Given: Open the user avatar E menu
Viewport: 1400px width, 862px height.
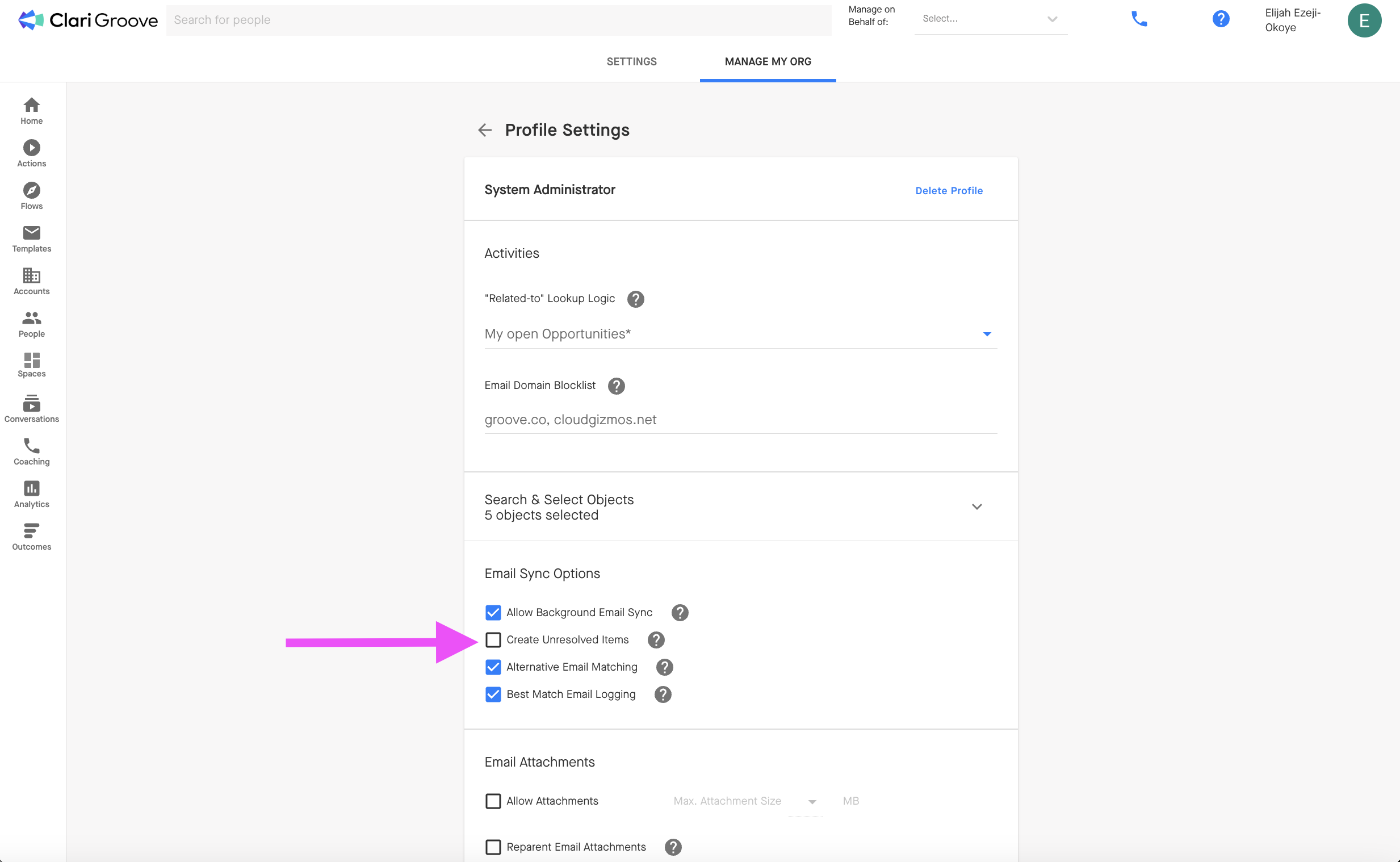Looking at the screenshot, I should point(1364,20).
